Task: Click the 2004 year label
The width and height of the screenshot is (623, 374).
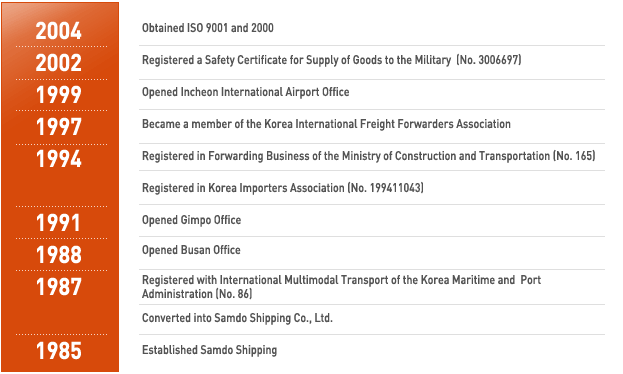Action: (x=58, y=31)
